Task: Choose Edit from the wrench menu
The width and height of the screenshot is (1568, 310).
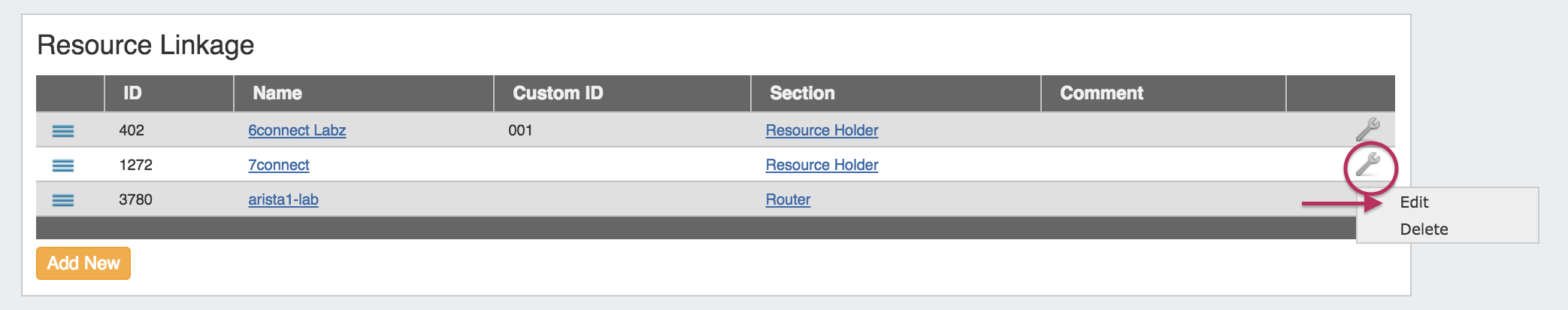Action: click(1414, 202)
